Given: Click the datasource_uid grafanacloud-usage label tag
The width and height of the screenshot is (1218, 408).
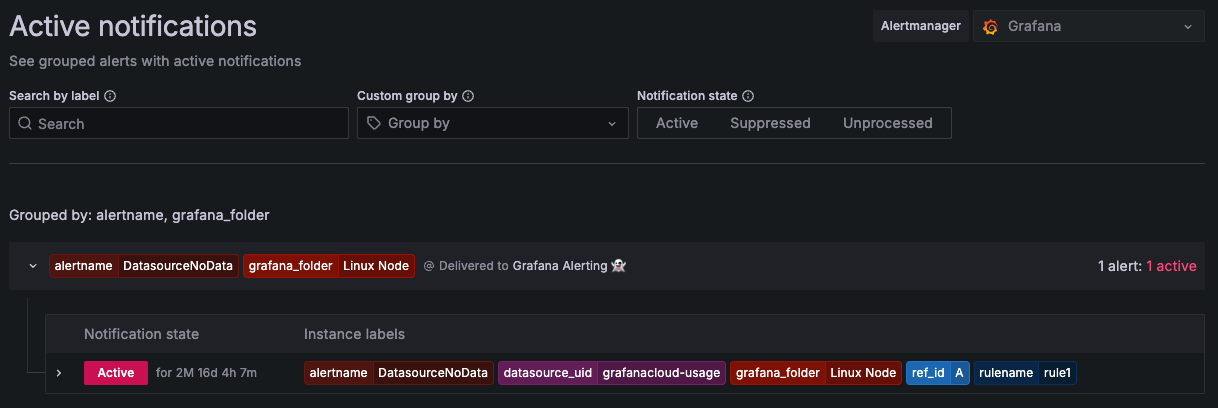Looking at the screenshot, I should pyautogui.click(x=612, y=373).
